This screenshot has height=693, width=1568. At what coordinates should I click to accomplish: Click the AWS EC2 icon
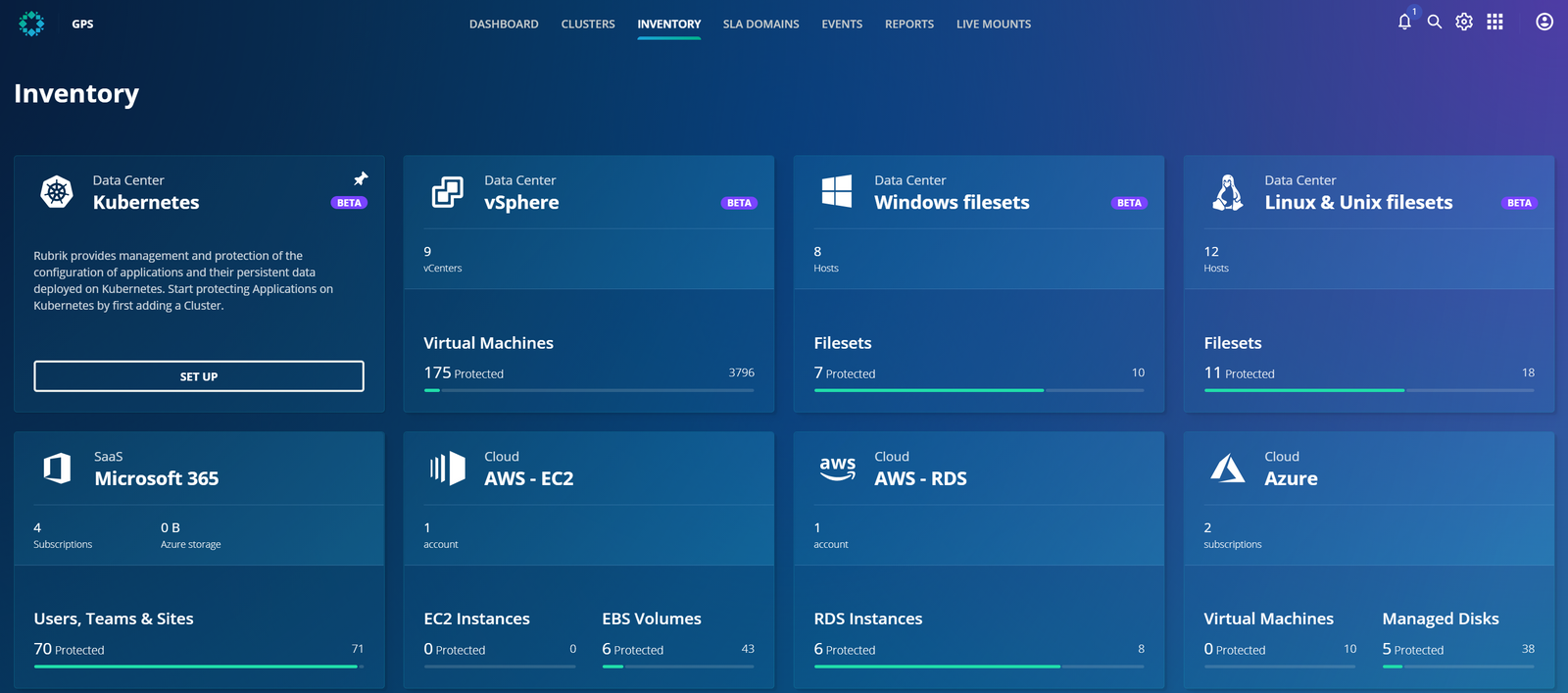click(x=448, y=468)
